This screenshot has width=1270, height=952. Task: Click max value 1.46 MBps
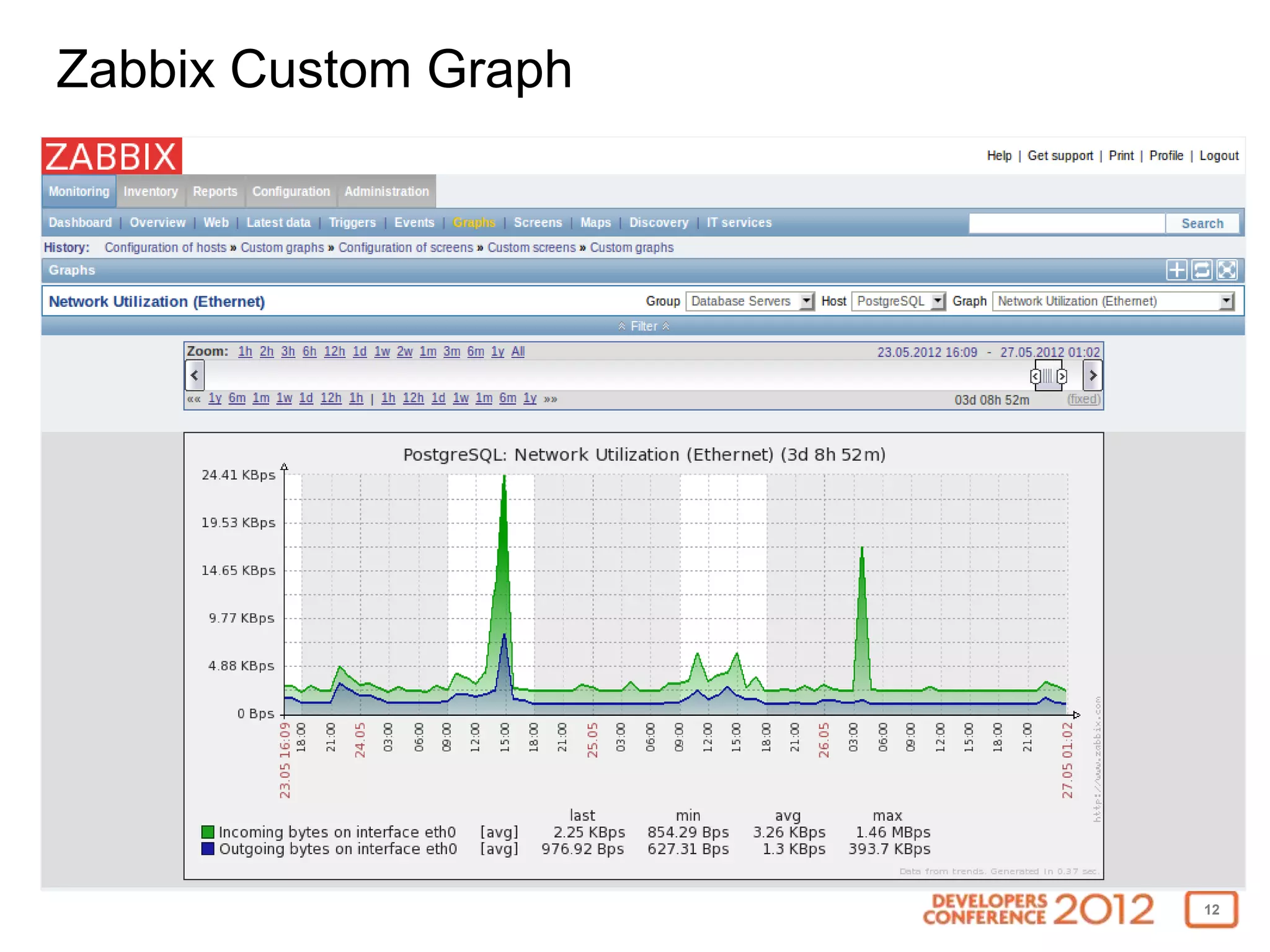tap(893, 832)
